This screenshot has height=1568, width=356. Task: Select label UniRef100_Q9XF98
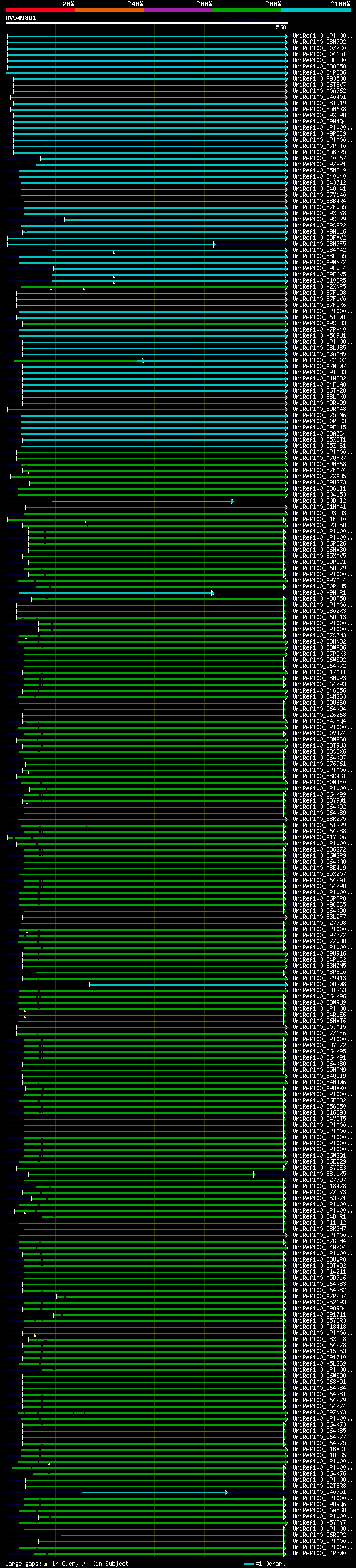(319, 115)
